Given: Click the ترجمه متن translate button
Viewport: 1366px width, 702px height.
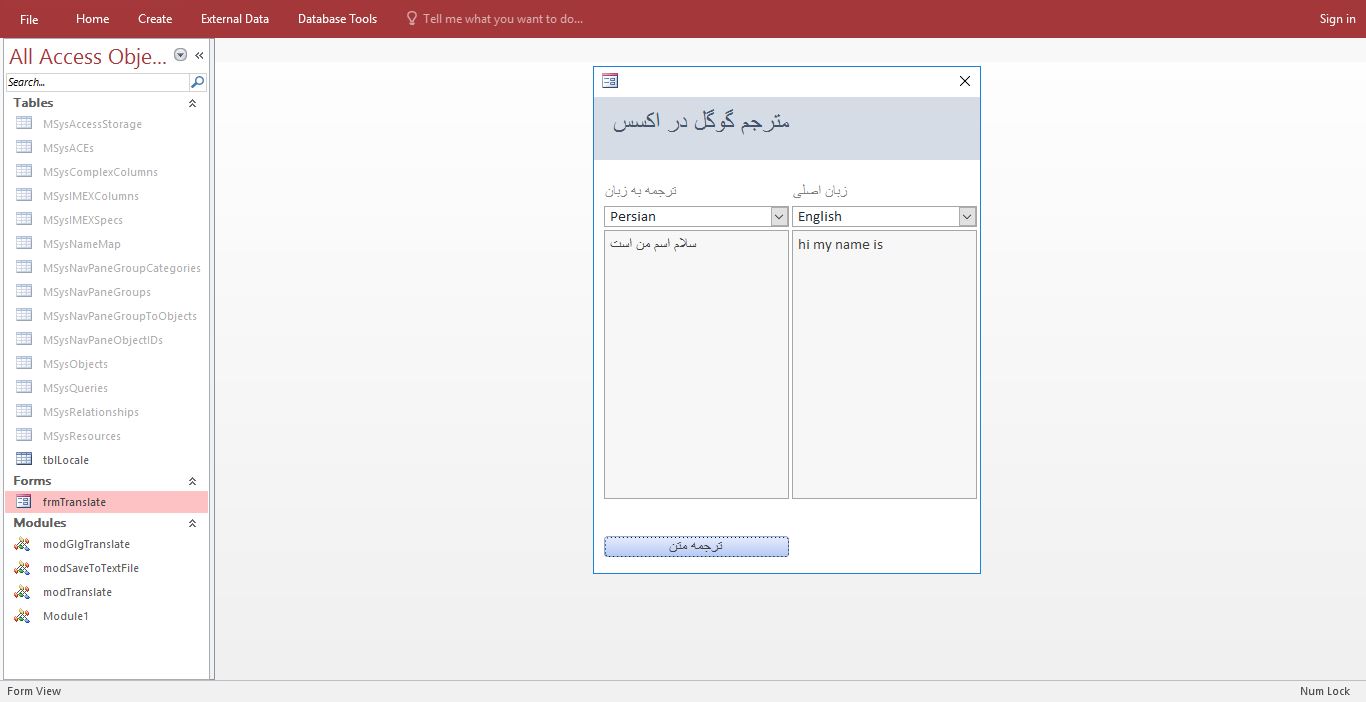Looking at the screenshot, I should [x=696, y=546].
